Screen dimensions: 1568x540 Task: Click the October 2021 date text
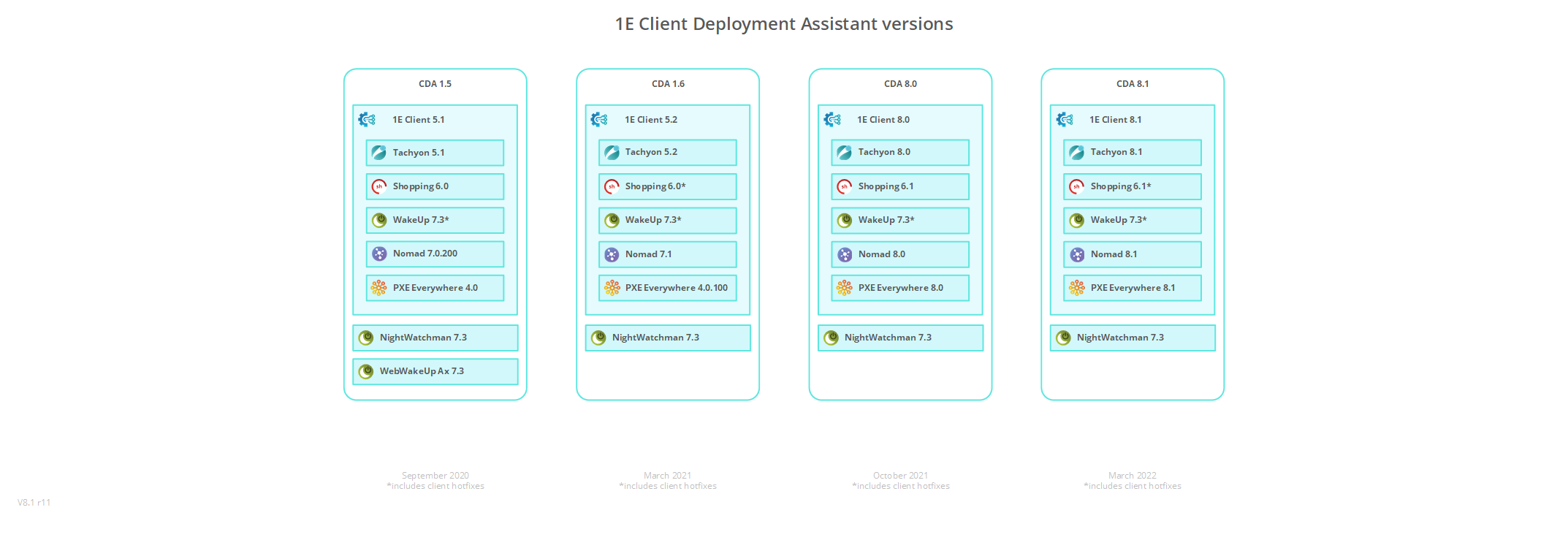tap(900, 476)
